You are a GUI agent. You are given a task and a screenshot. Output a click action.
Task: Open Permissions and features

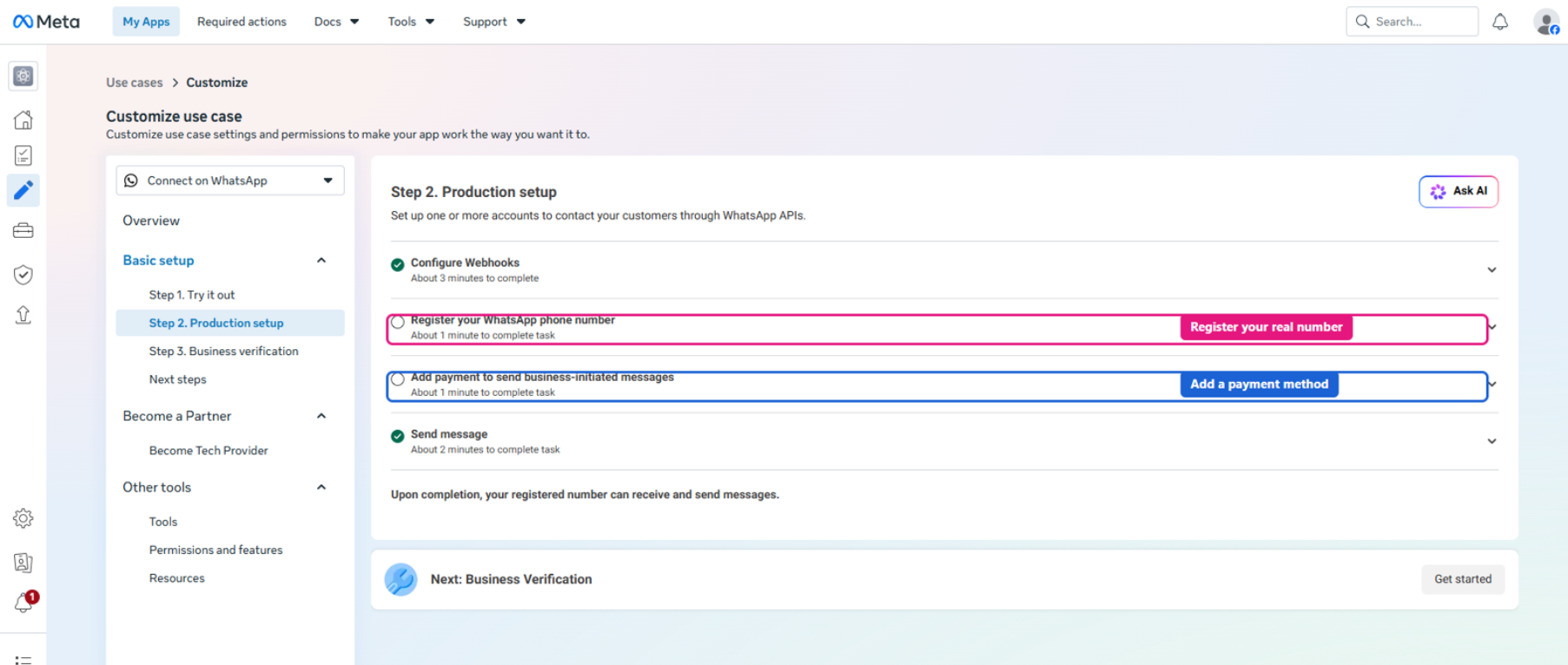tap(215, 550)
